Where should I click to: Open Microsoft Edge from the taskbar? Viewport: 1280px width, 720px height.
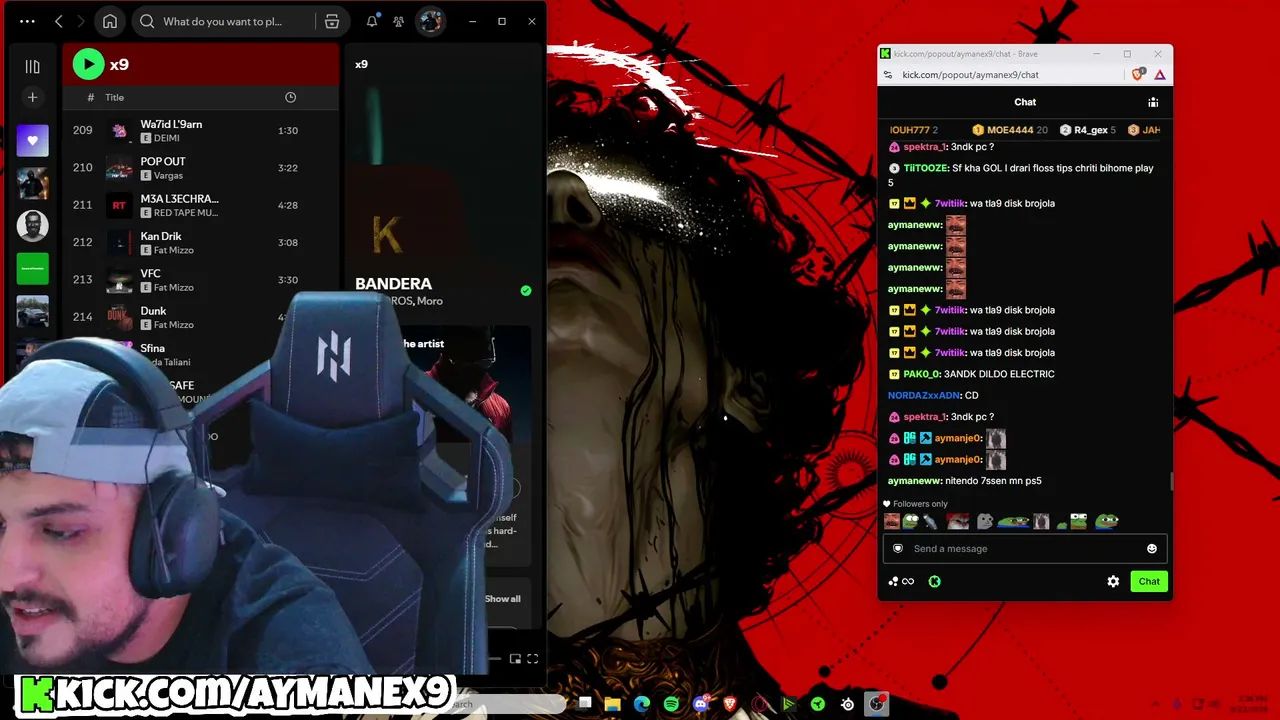[642, 704]
